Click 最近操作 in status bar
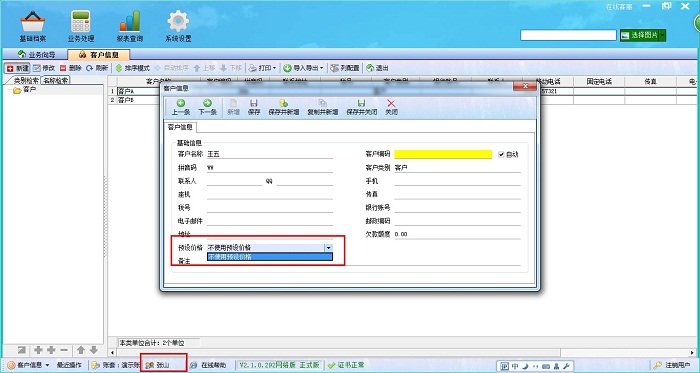 tap(69, 365)
